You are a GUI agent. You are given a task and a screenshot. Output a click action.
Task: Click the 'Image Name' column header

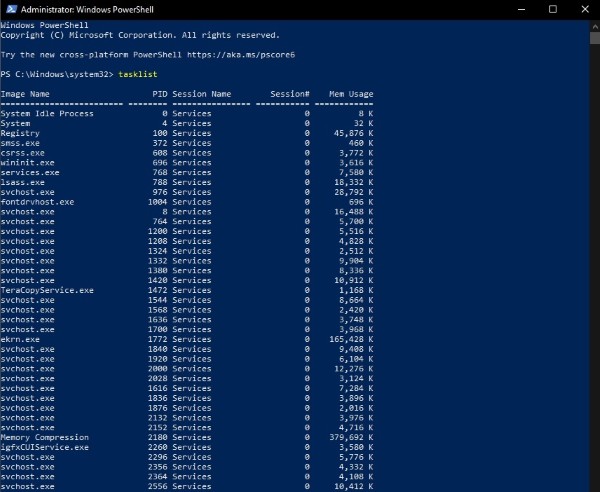(25, 94)
